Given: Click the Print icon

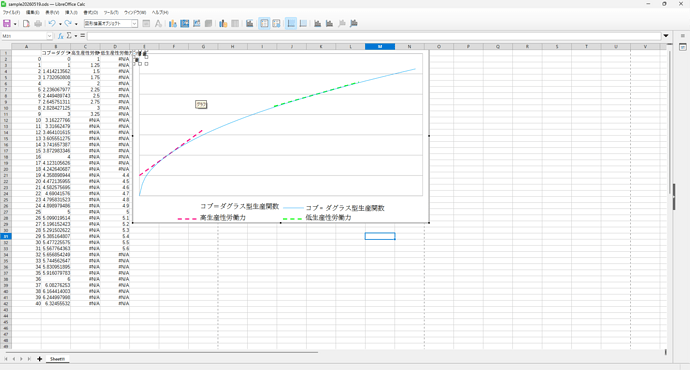Looking at the screenshot, I should (x=38, y=24).
